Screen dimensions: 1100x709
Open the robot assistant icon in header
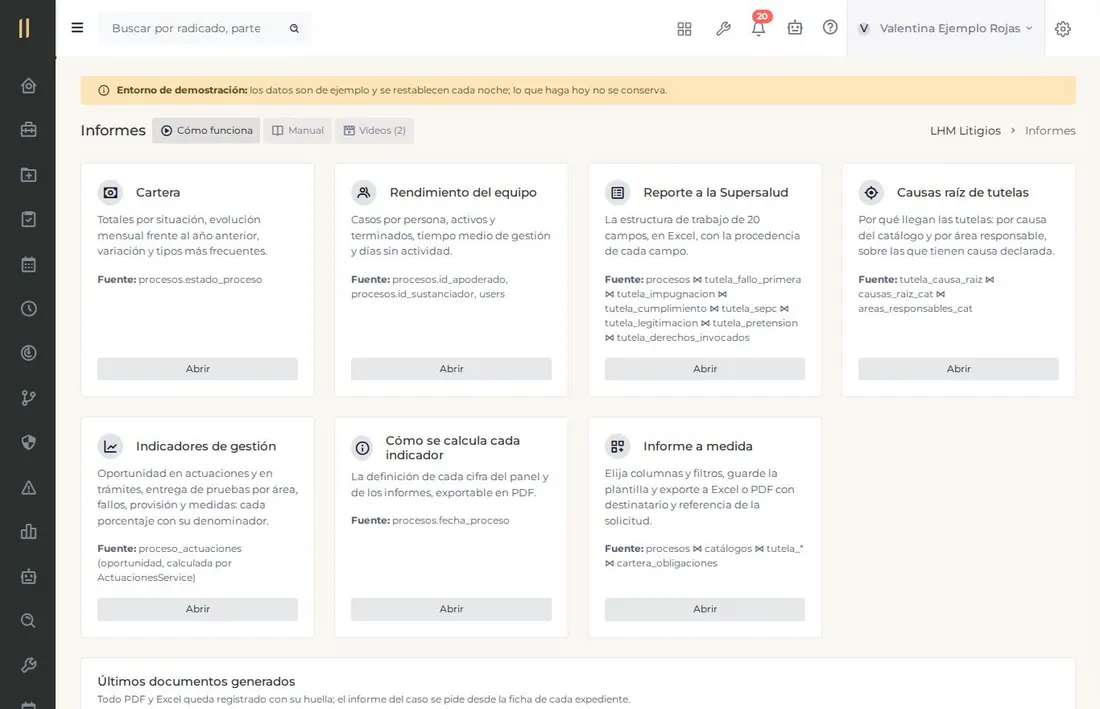click(x=795, y=28)
